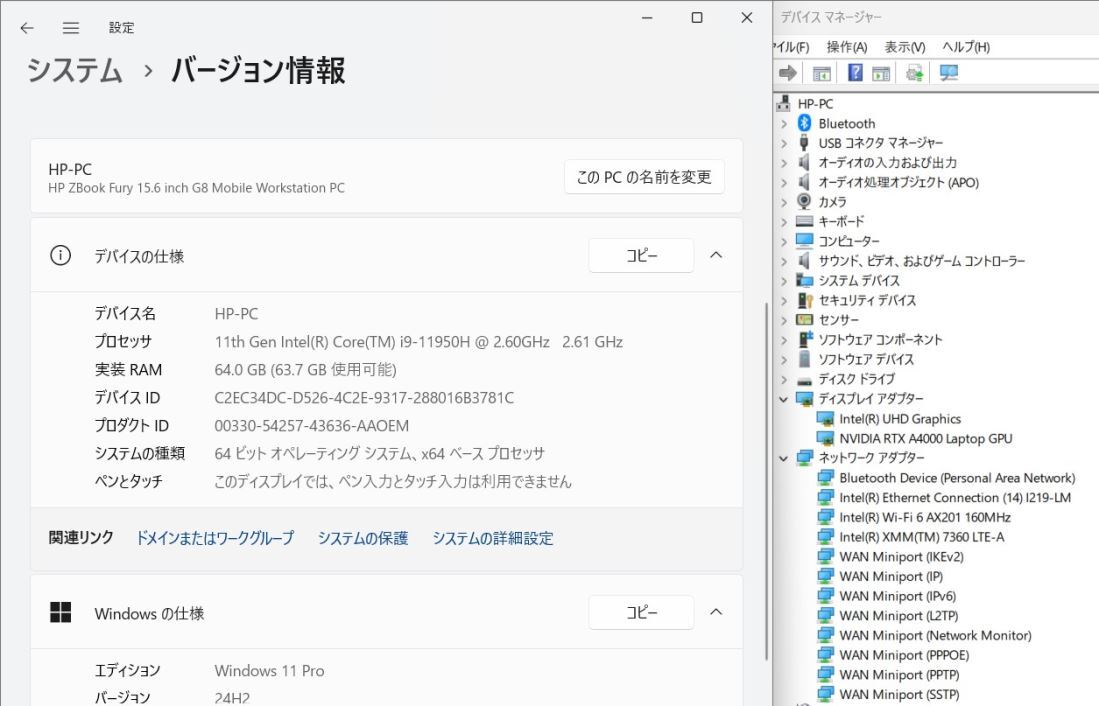Open the 操作(A) menu

(846, 47)
